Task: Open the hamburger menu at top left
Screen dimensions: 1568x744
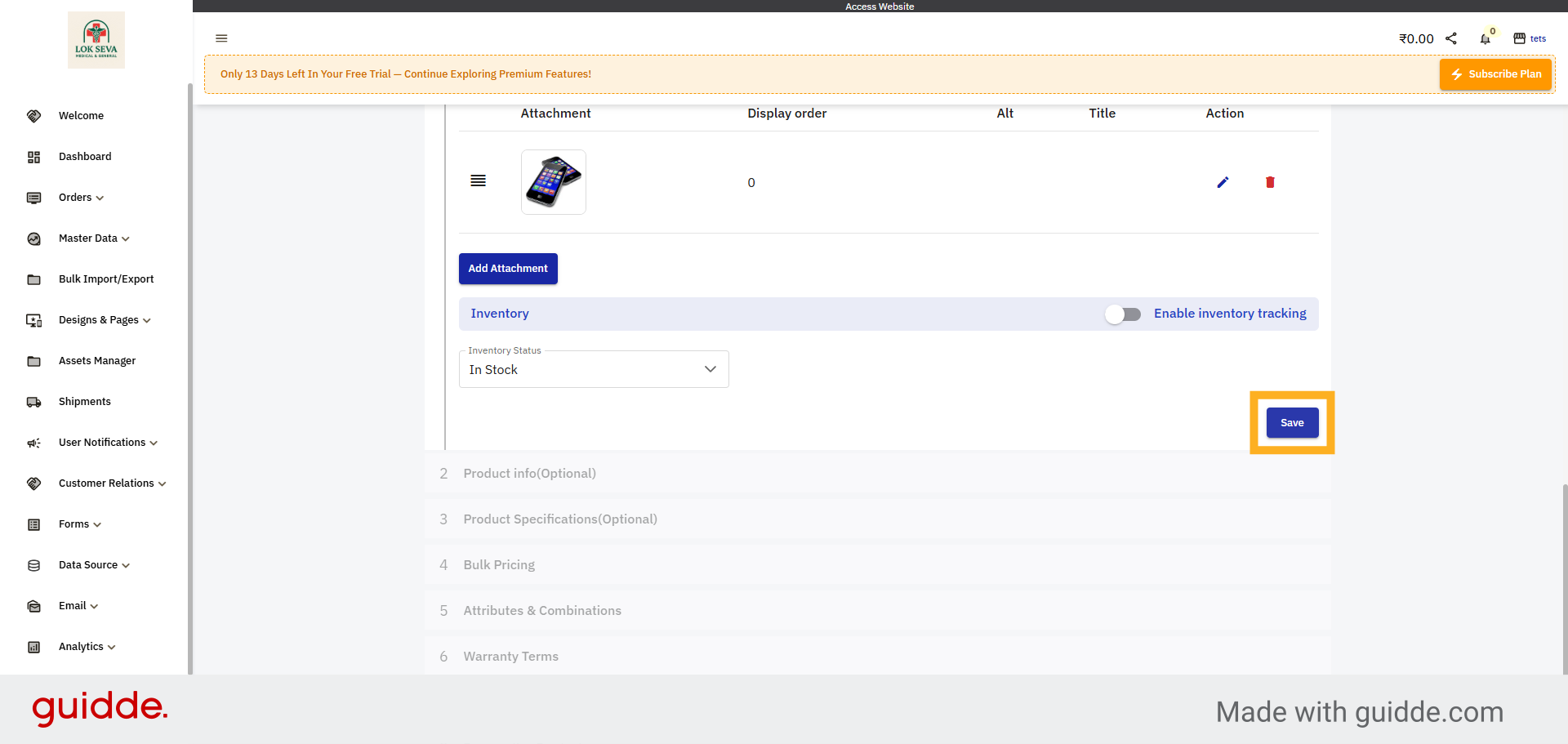Action: point(221,38)
